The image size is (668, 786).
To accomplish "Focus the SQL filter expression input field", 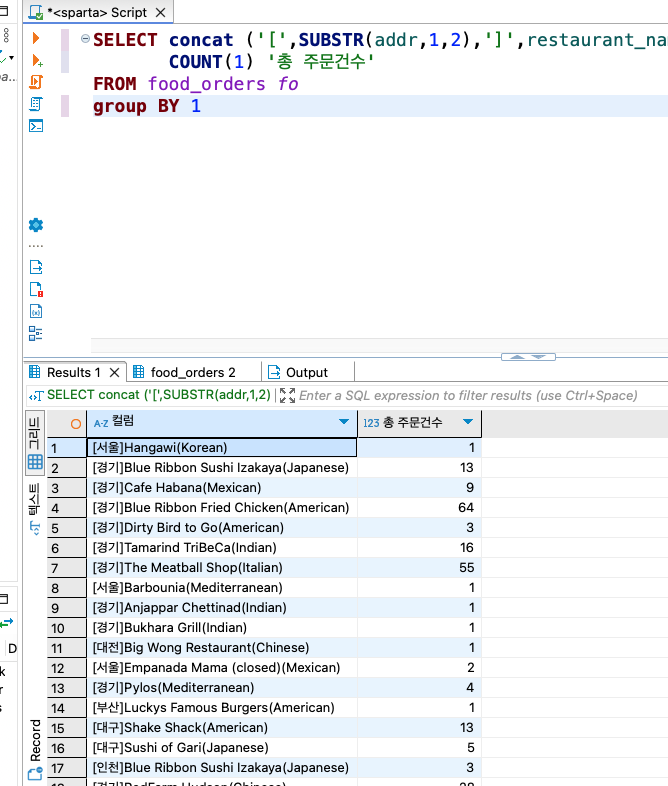I will click(468, 396).
